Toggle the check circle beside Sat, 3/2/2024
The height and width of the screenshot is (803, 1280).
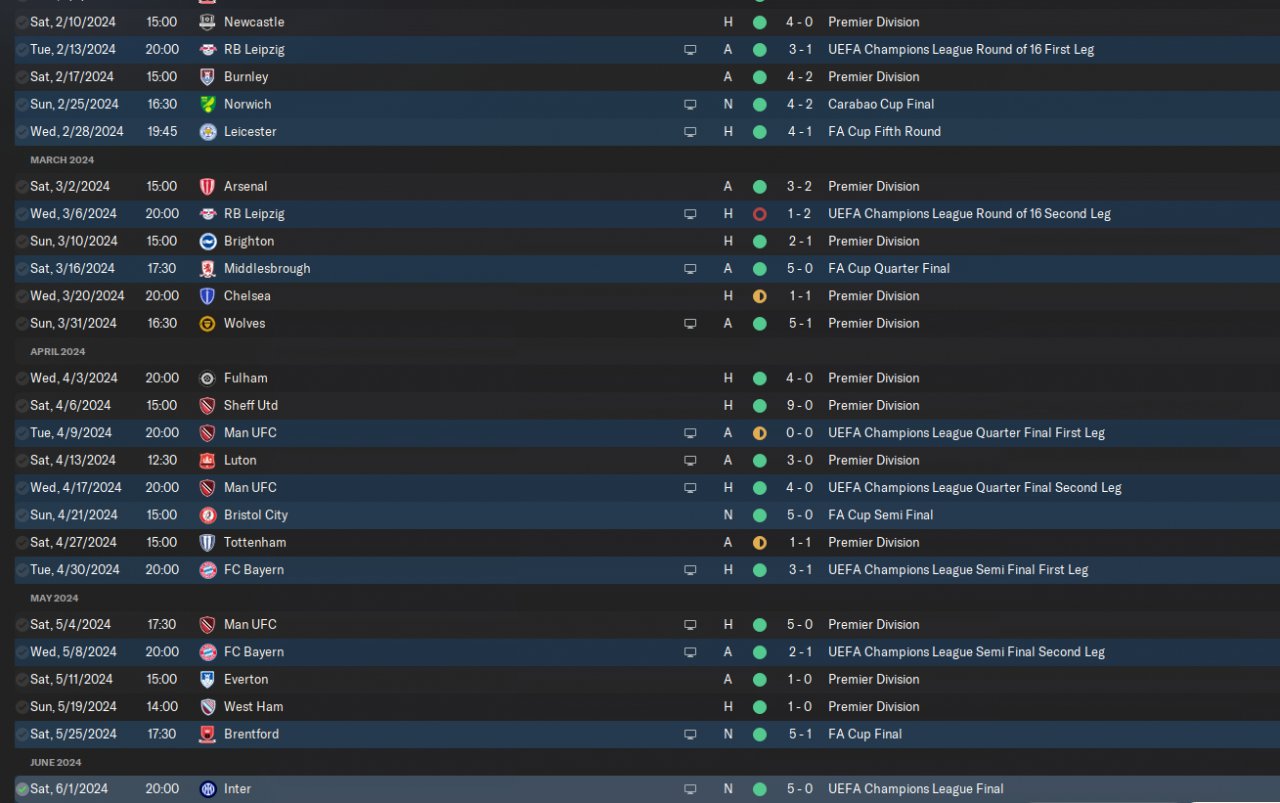point(22,186)
